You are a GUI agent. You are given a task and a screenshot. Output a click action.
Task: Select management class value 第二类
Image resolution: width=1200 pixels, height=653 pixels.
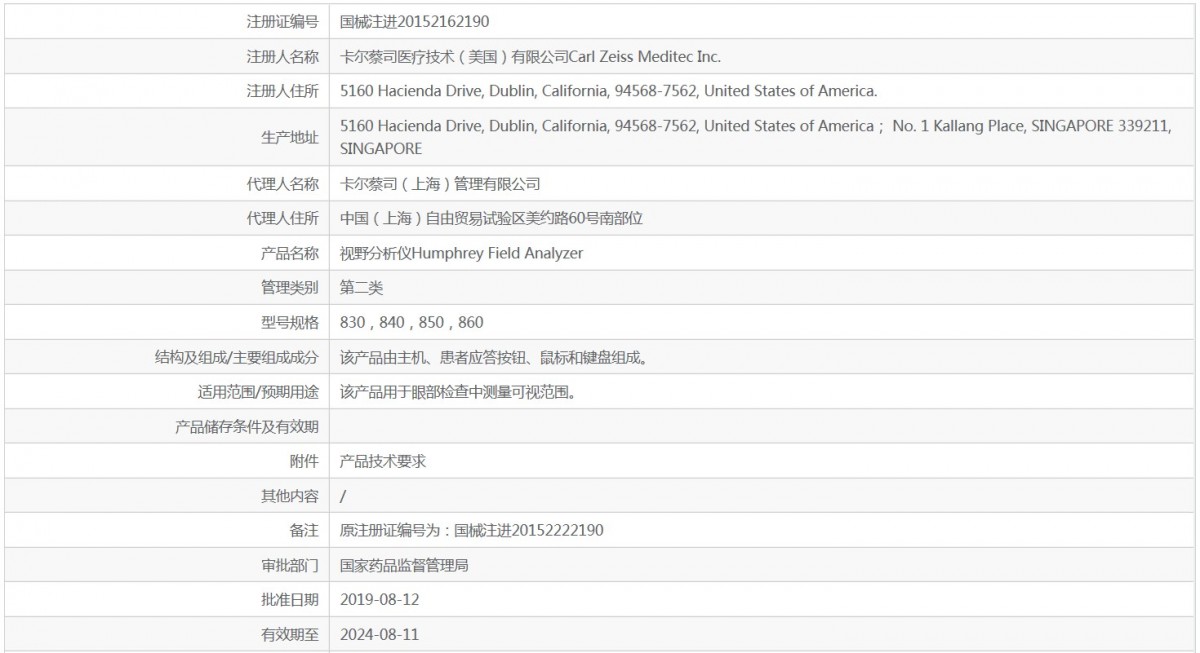coord(361,287)
